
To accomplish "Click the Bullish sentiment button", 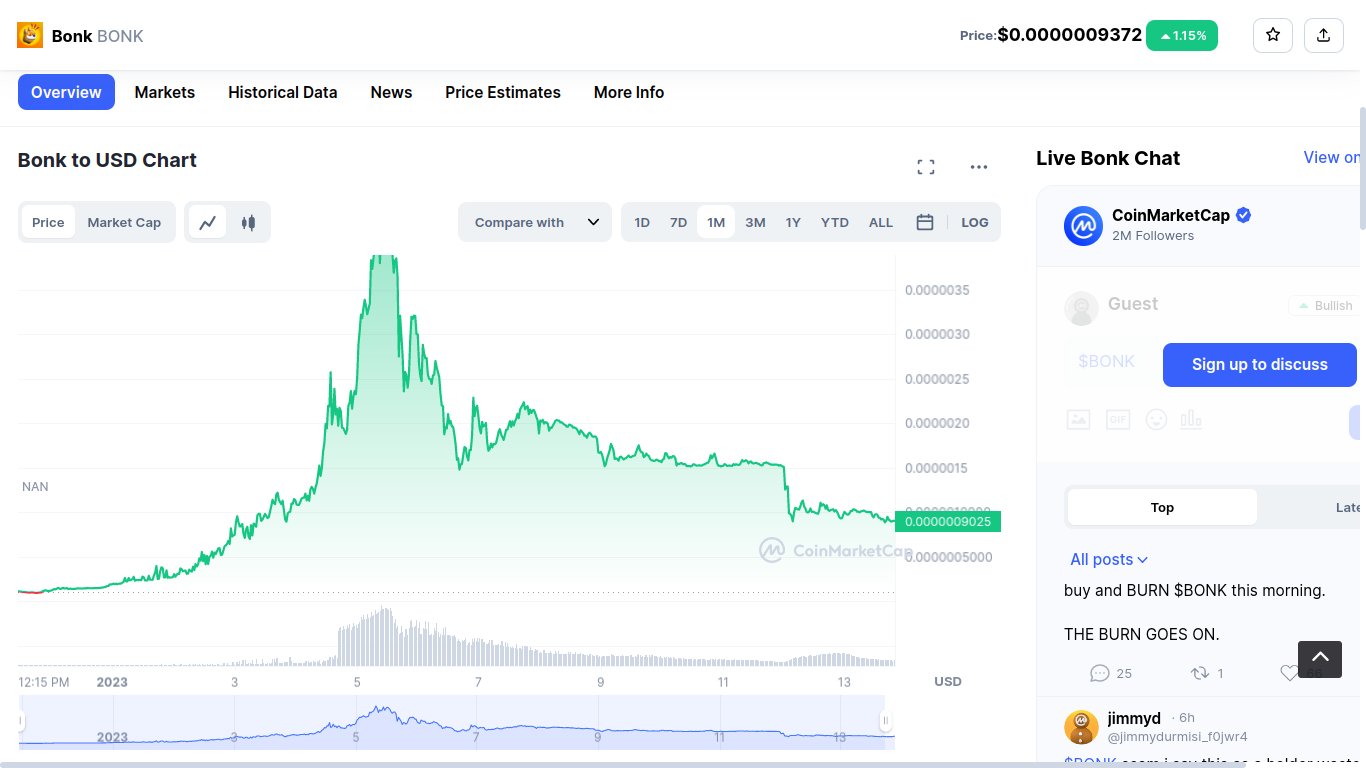I will (x=1326, y=306).
